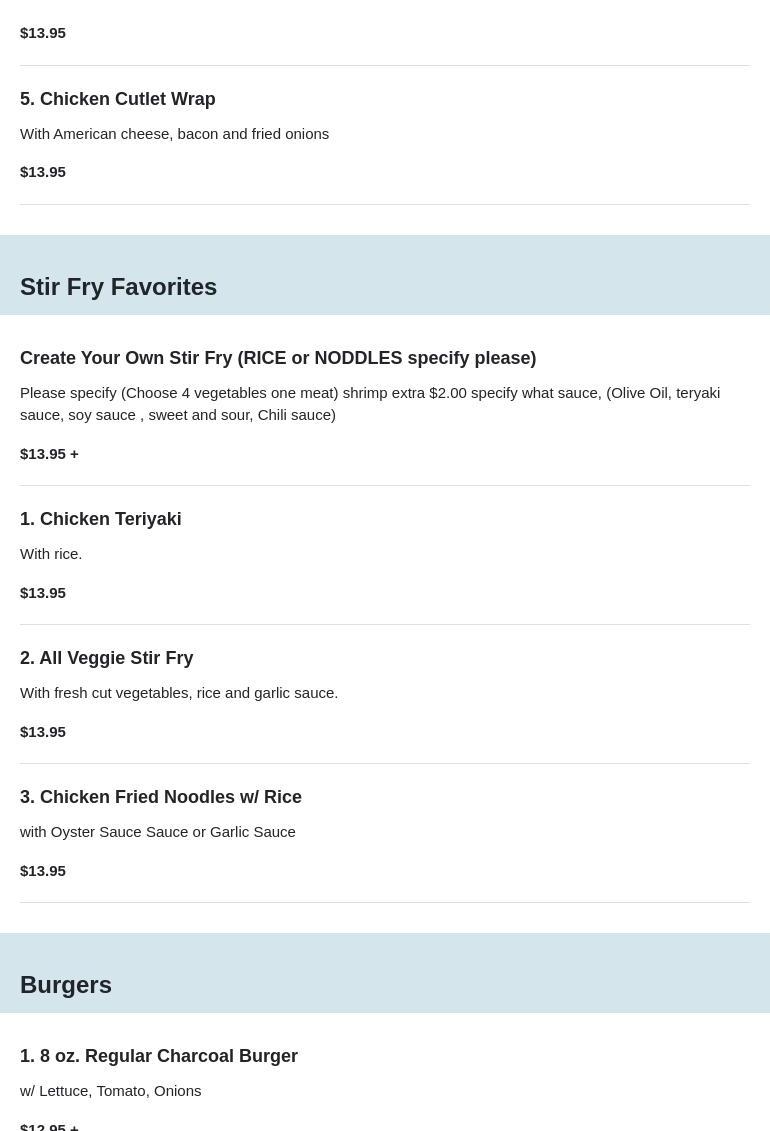The width and height of the screenshot is (770, 1131).
Task: Click the $12.95 + burger price
Action: click(x=49, y=1125)
